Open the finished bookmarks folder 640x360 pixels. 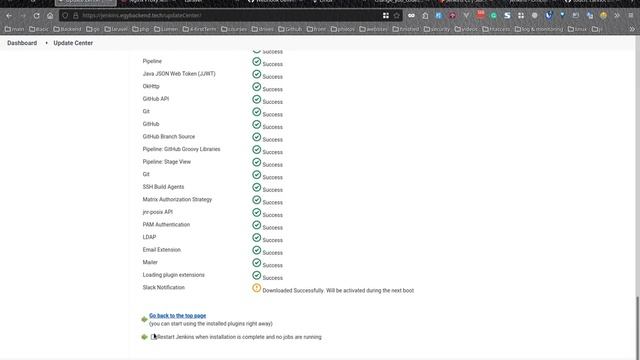click(x=406, y=29)
